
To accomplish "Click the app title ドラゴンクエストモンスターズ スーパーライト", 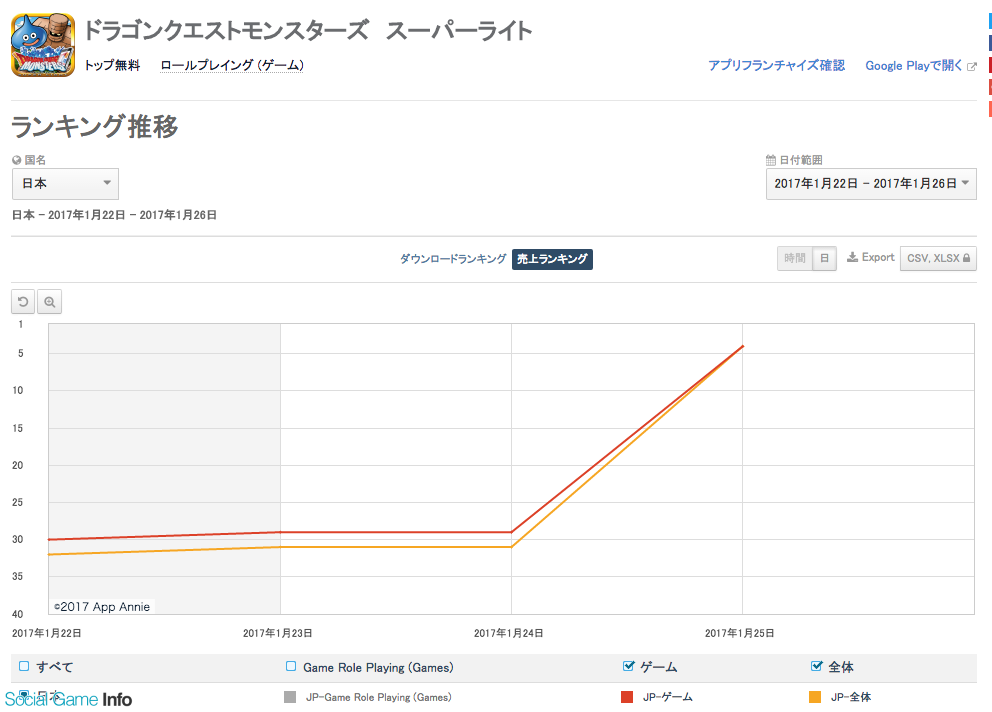I will click(308, 30).
